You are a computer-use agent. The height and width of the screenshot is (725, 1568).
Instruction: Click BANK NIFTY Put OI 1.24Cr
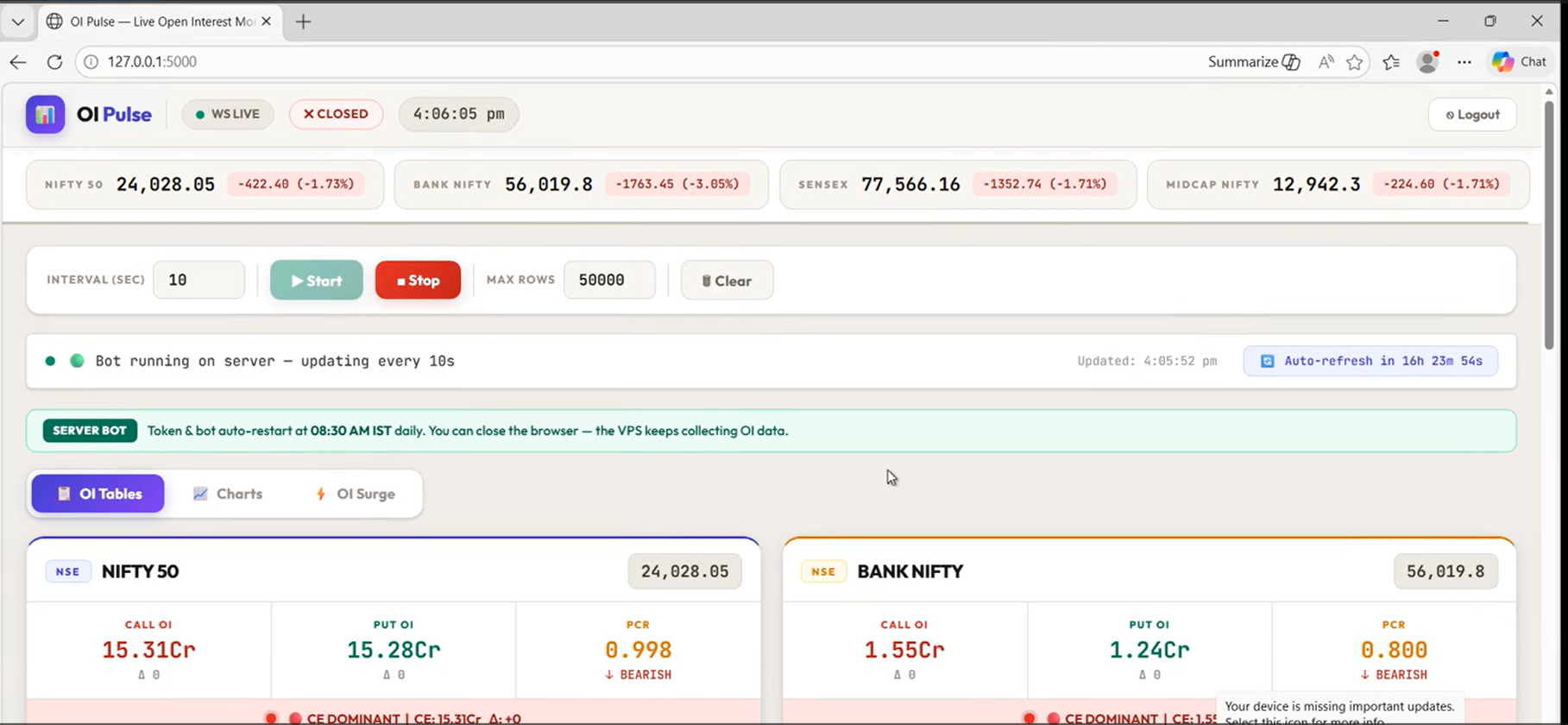click(x=1149, y=650)
